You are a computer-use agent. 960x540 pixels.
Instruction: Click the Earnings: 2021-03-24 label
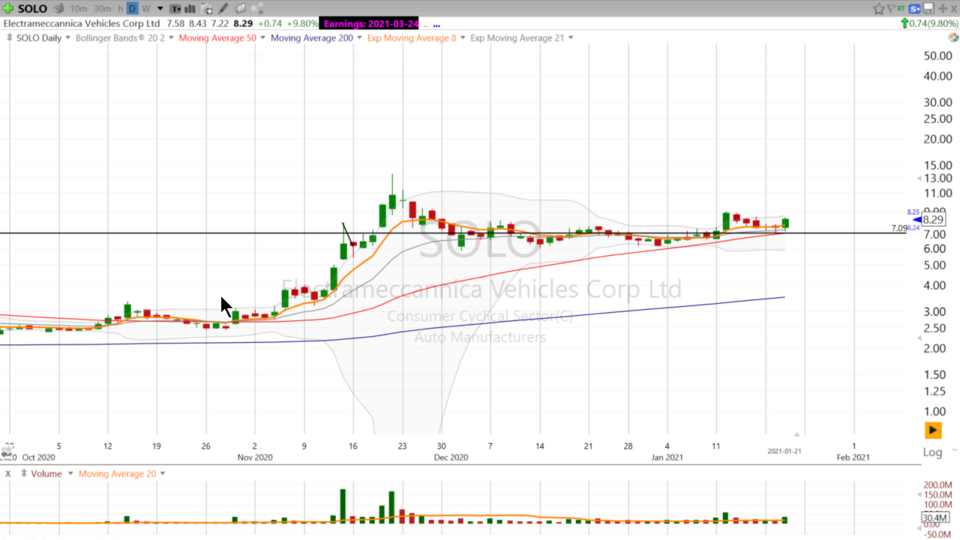(370, 23)
